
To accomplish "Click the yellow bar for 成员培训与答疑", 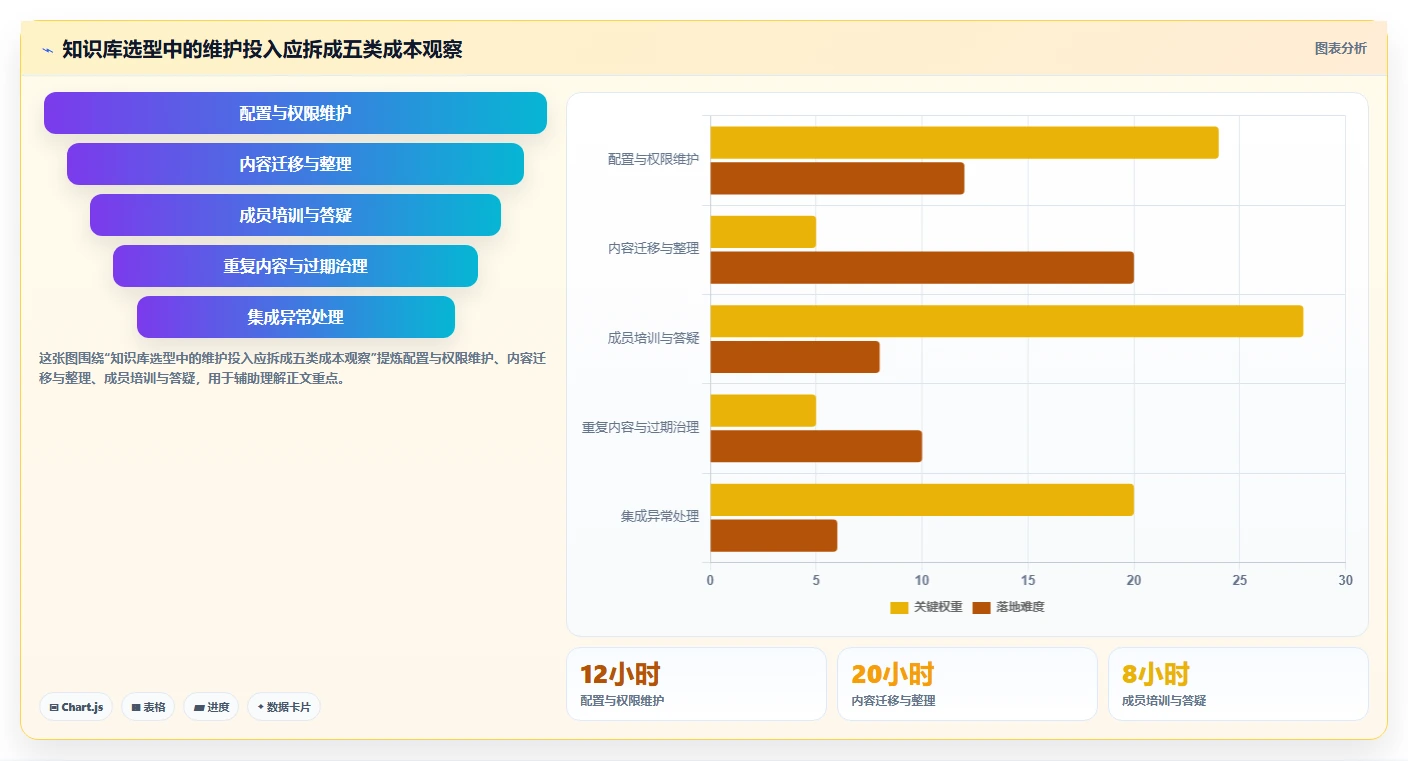I will point(1007,321).
